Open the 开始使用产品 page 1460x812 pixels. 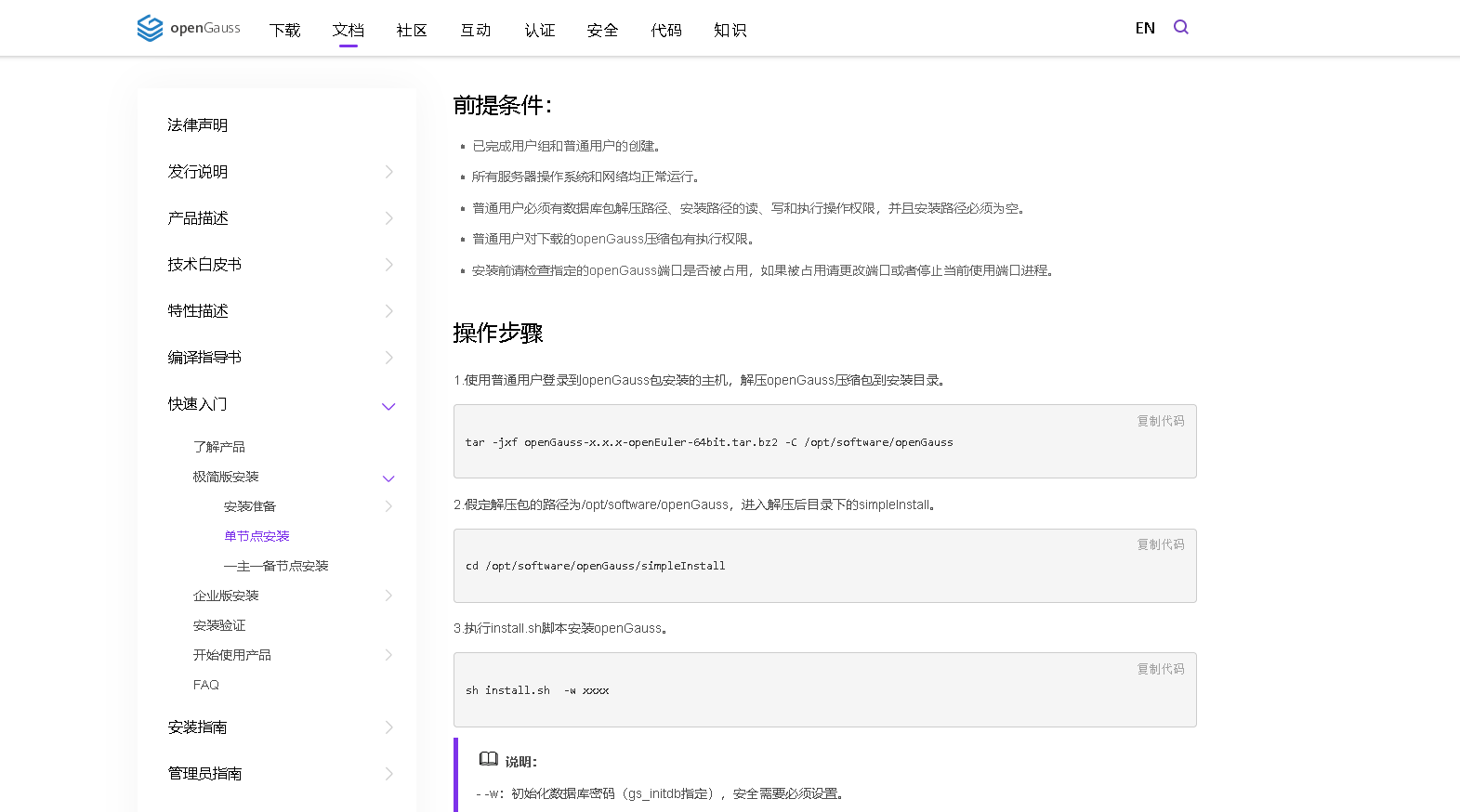tap(232, 655)
